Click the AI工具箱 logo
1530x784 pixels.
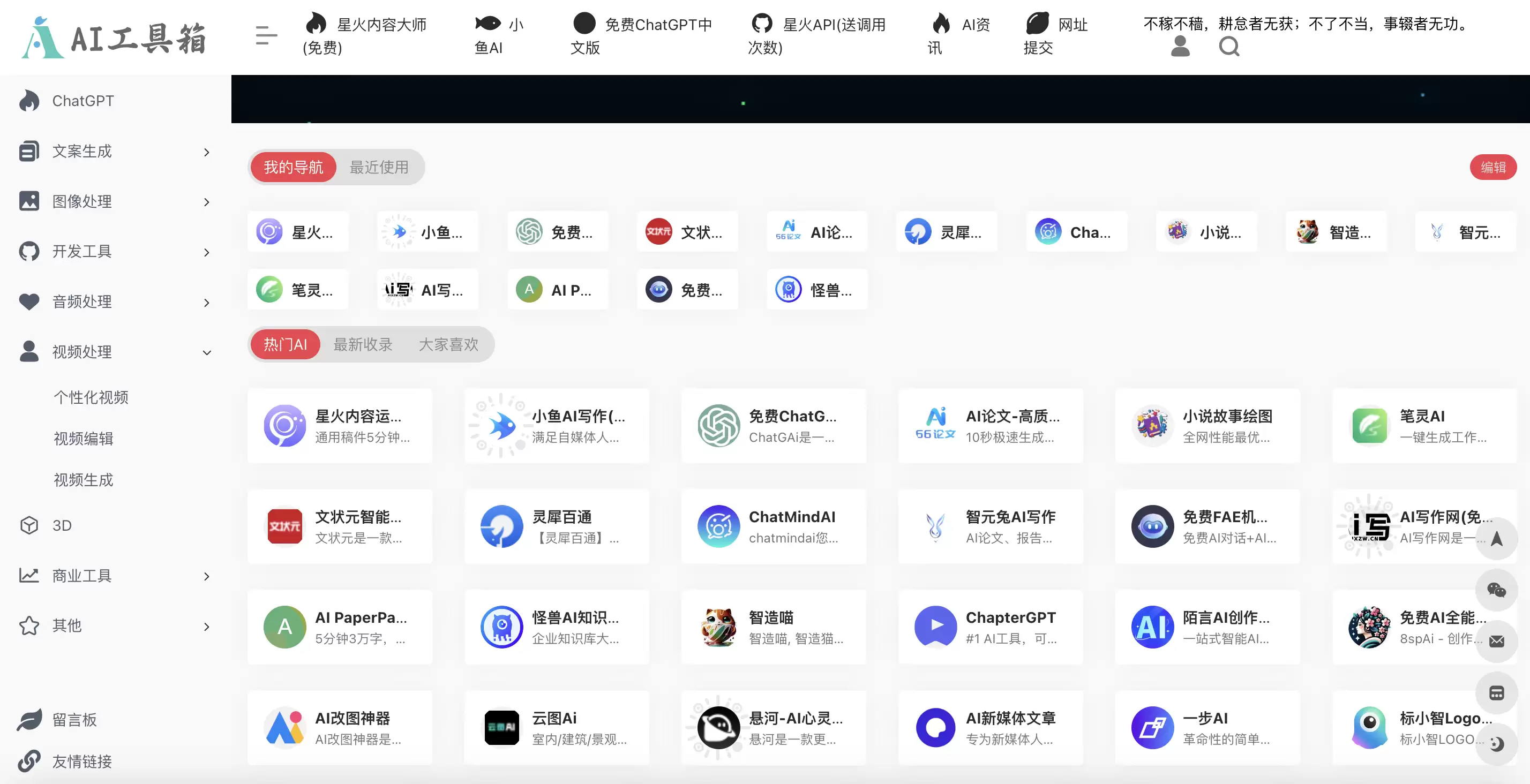114,37
